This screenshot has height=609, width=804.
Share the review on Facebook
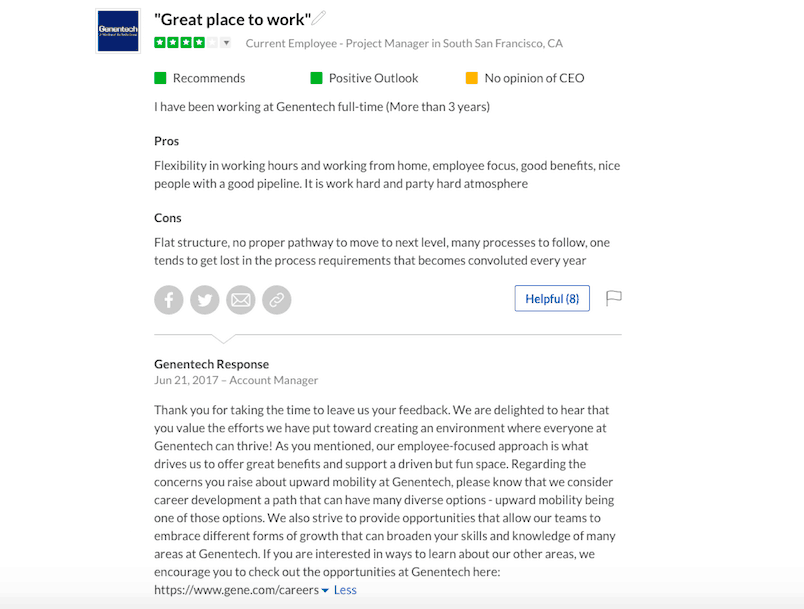coord(168,299)
